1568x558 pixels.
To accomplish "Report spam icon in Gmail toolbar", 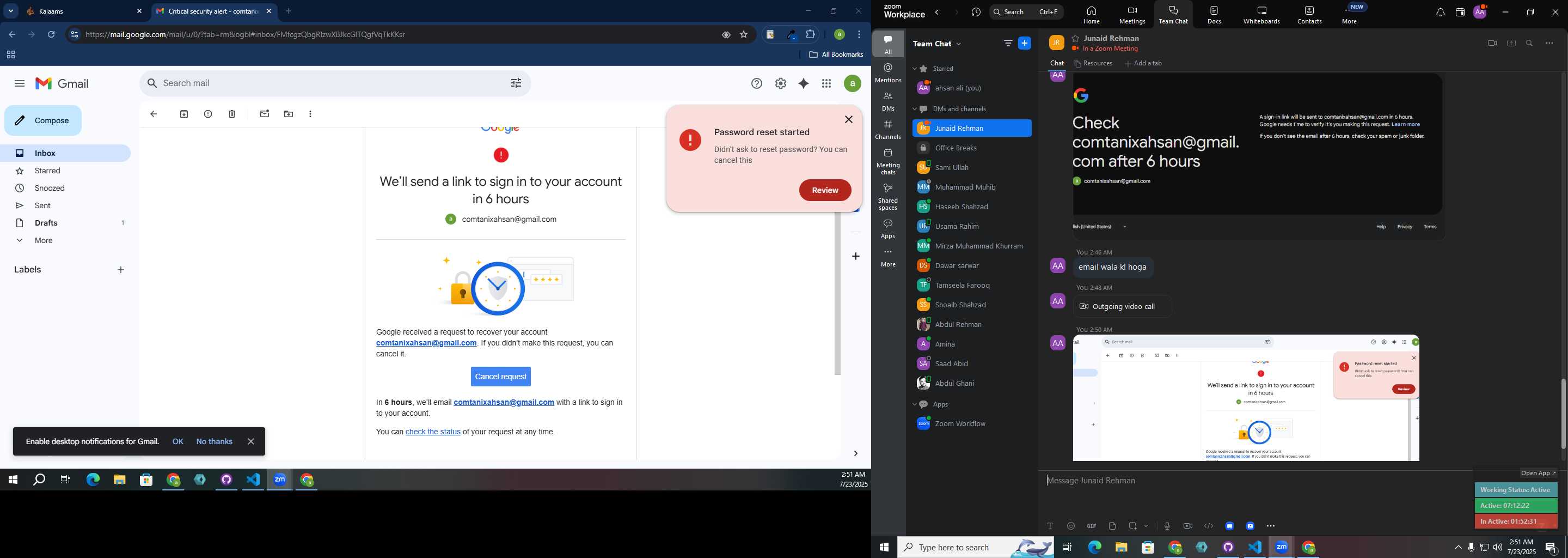I will click(208, 114).
